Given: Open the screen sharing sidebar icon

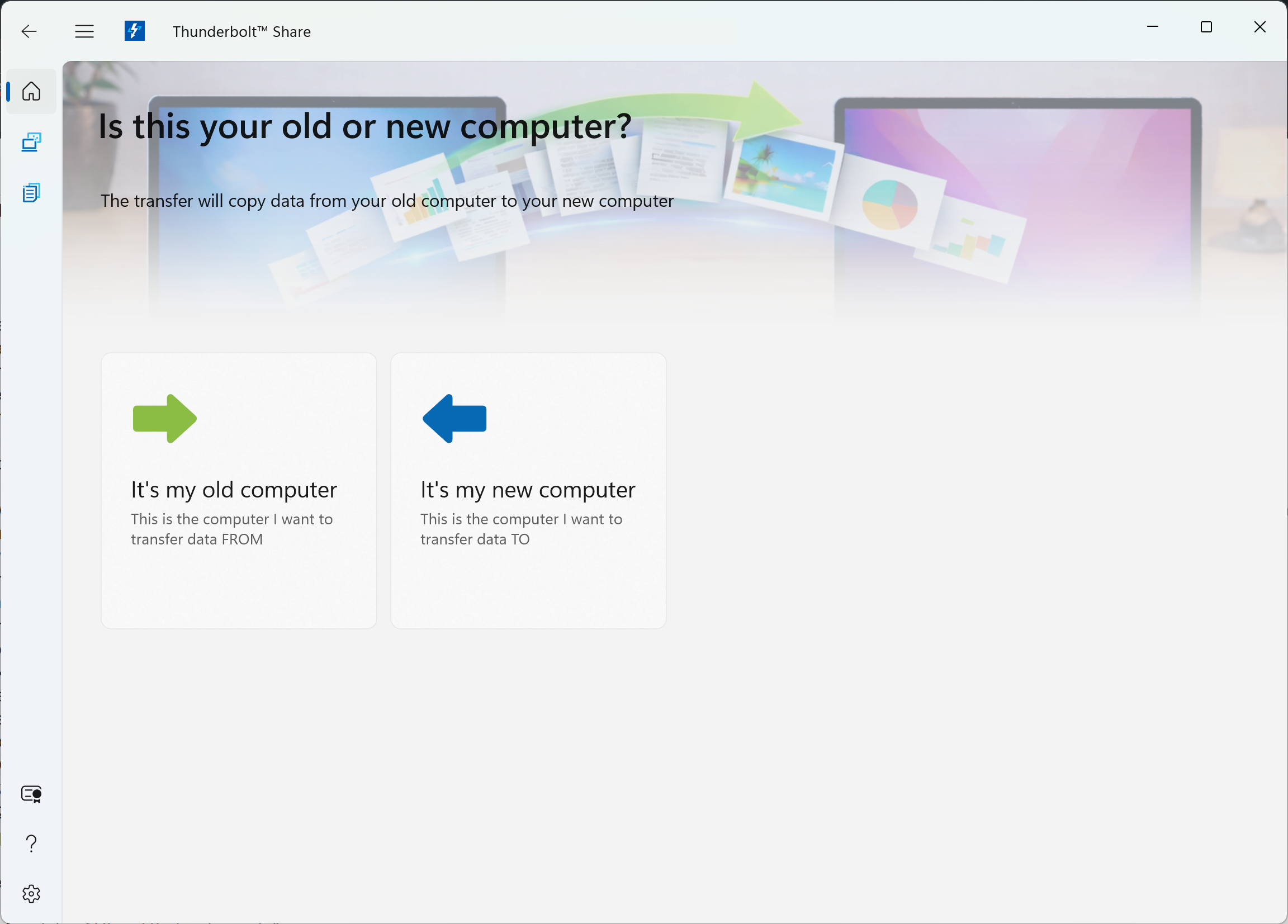Looking at the screenshot, I should click(x=31, y=142).
